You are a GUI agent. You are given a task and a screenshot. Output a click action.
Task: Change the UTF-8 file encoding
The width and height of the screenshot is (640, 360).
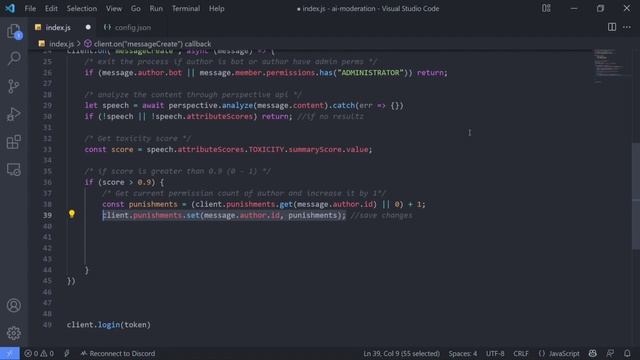495,353
